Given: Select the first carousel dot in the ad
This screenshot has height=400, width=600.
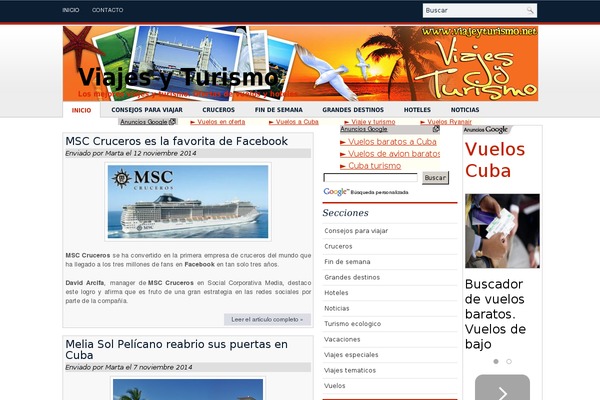Looking at the screenshot, I should [496, 361].
